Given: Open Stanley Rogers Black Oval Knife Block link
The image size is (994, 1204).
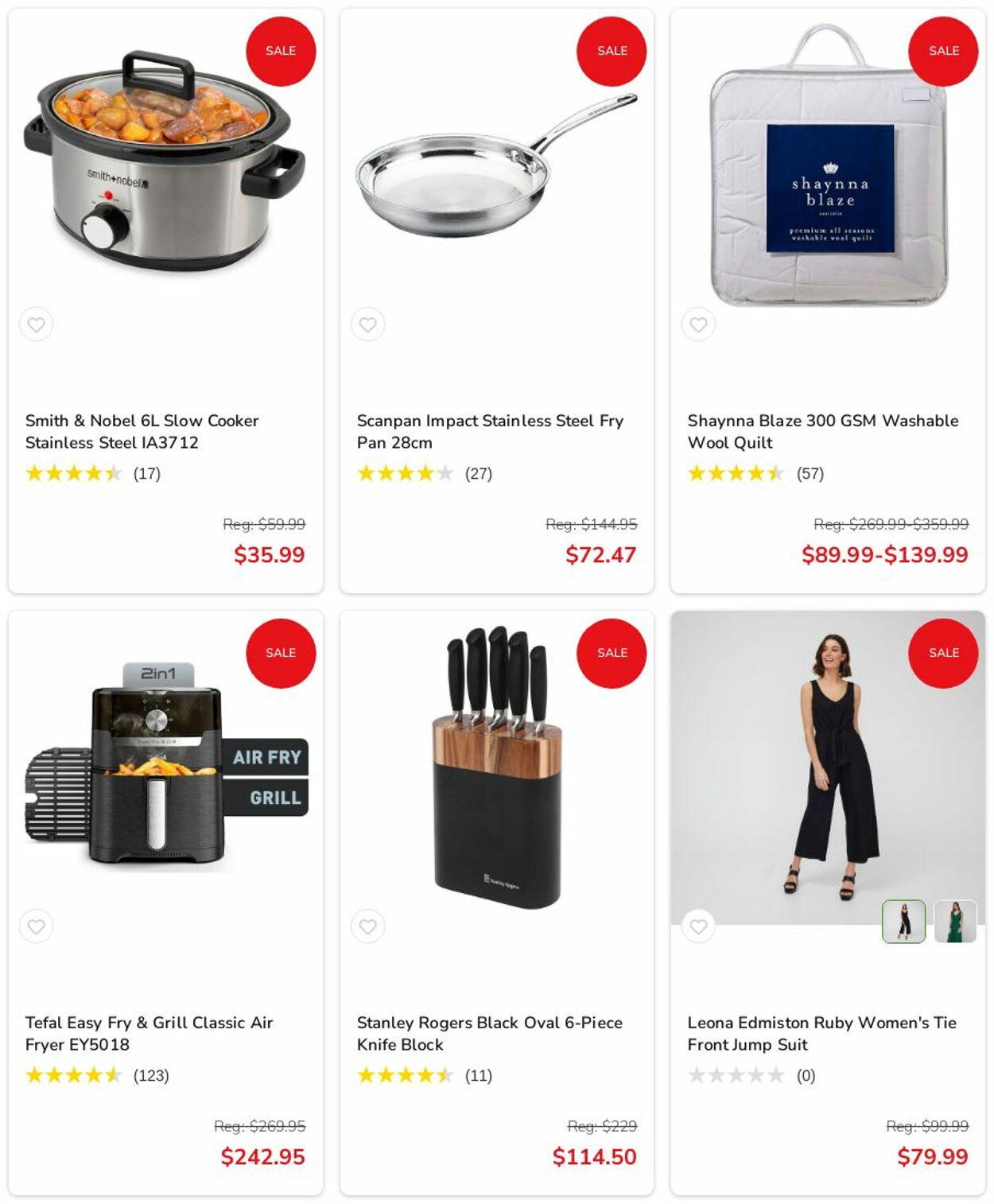Looking at the screenshot, I should coord(489,1034).
